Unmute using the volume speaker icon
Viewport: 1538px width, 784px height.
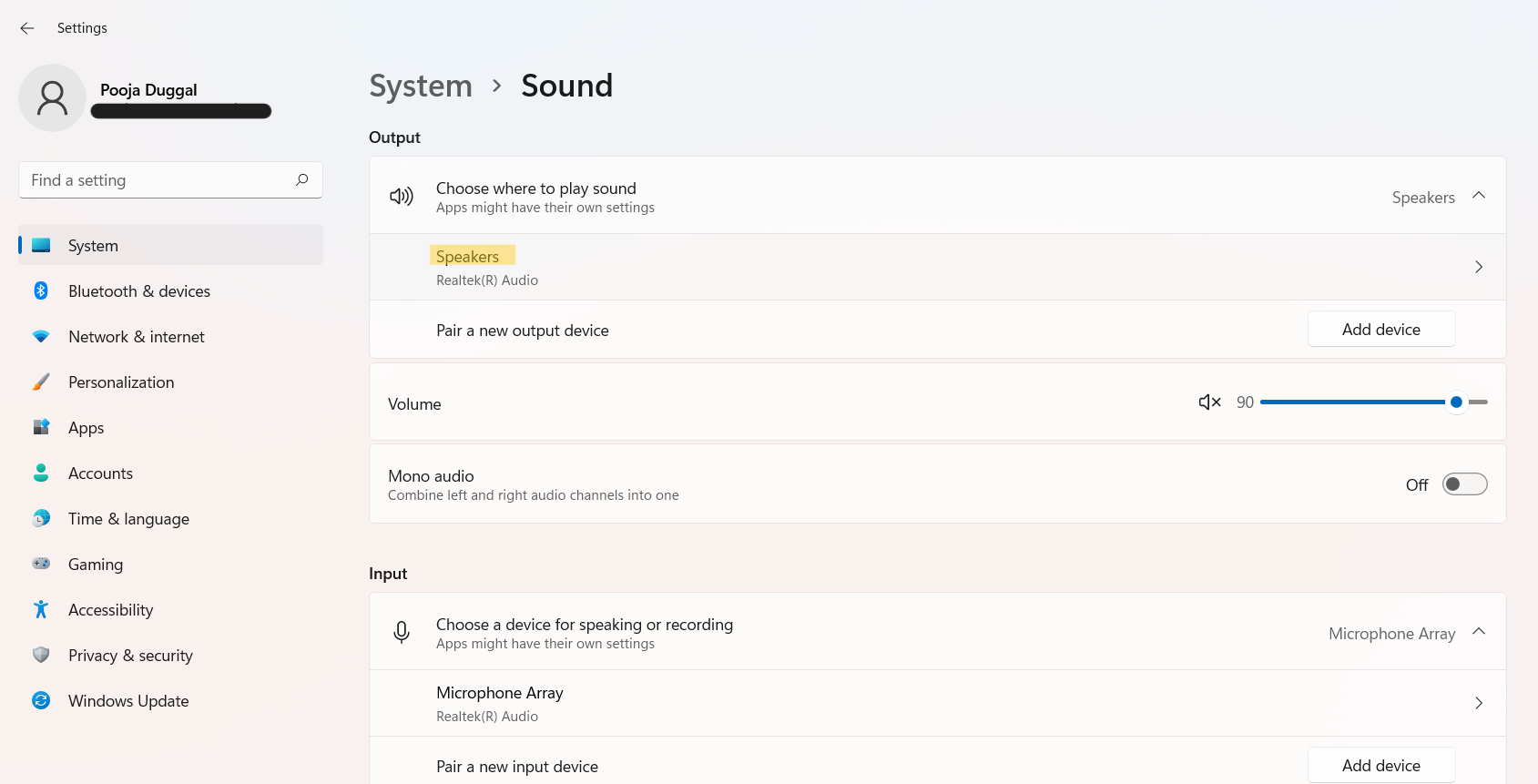tap(1209, 402)
